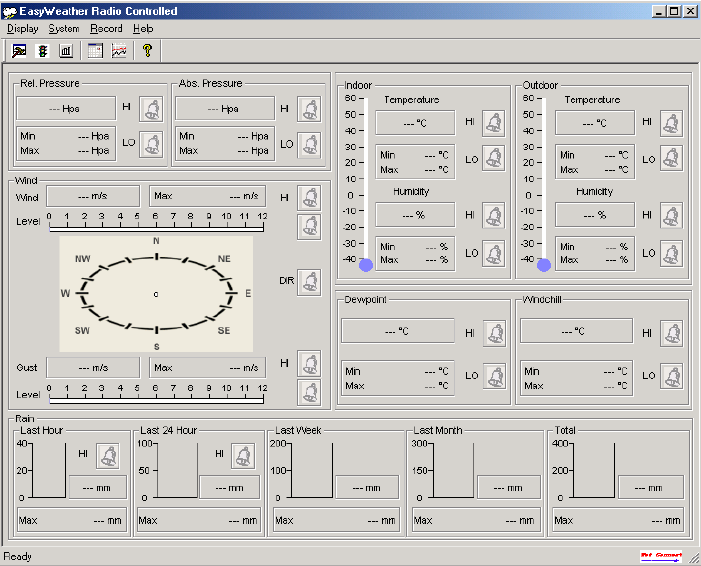Open the Help menu
The image size is (701, 566).
(x=143, y=29)
